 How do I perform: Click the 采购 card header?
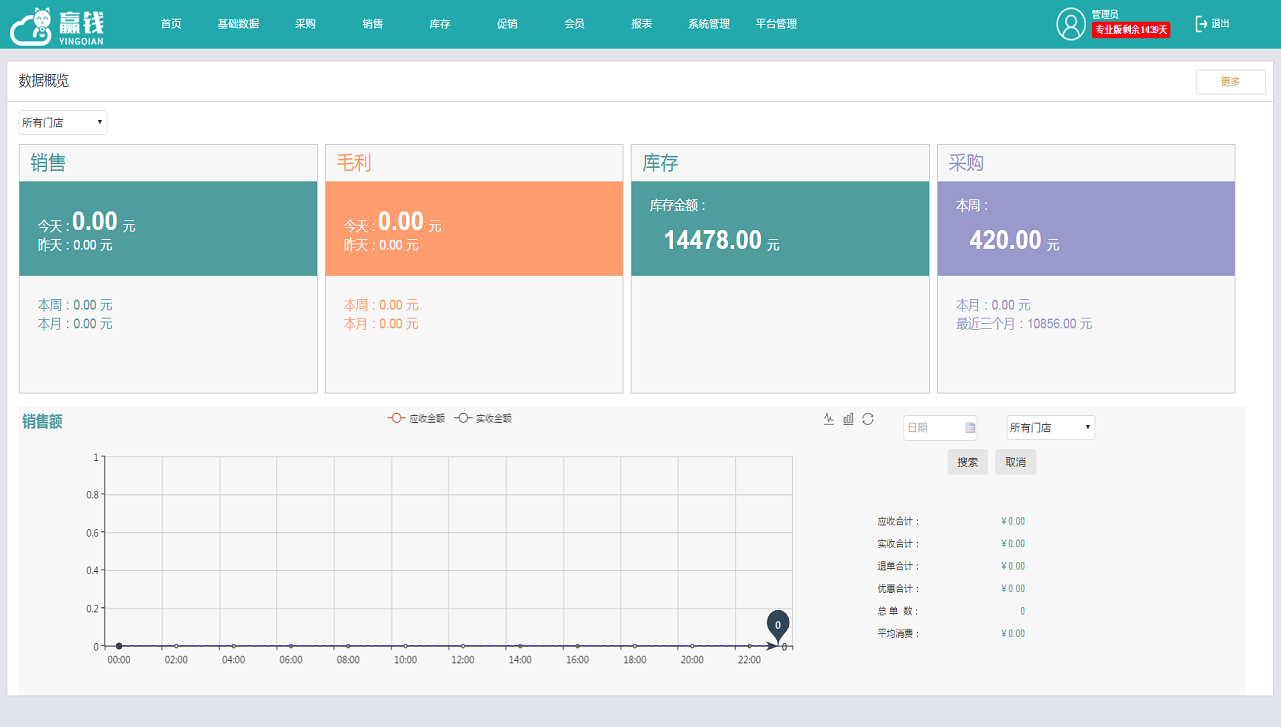tap(1086, 163)
